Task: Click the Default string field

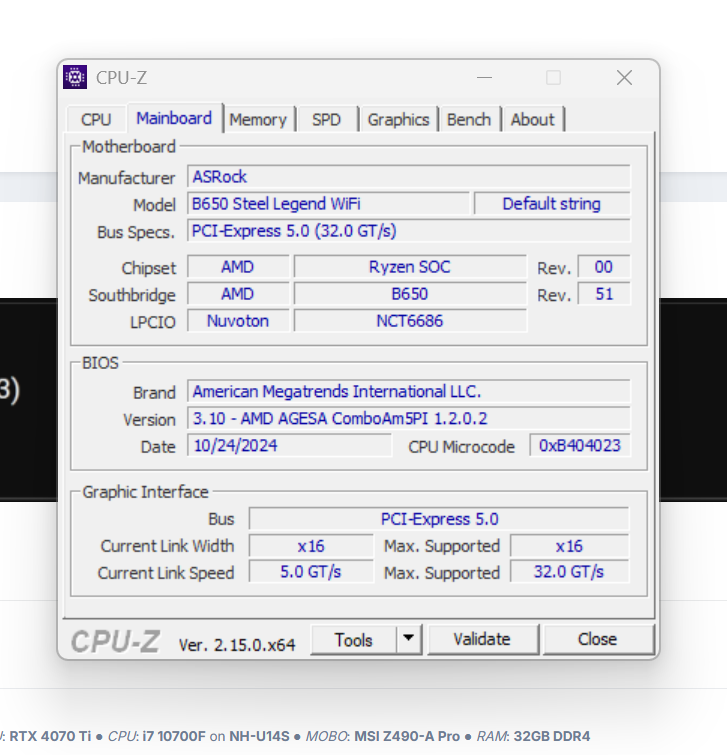Action: (552, 204)
